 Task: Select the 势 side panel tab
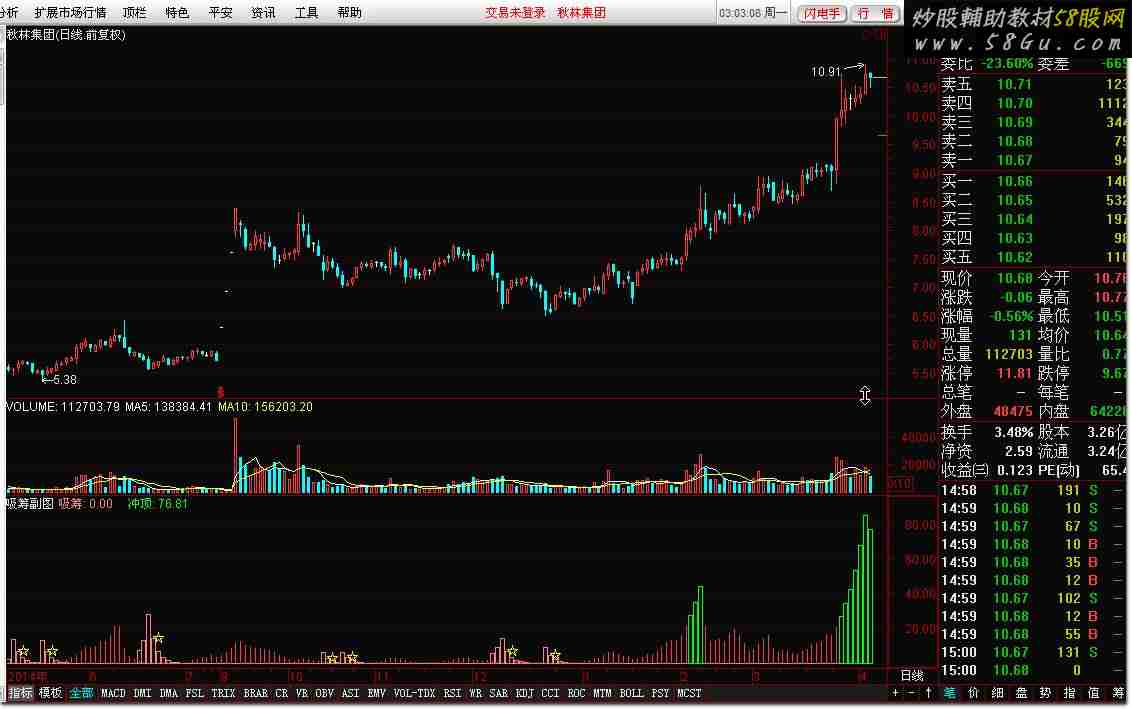[x=1045, y=693]
